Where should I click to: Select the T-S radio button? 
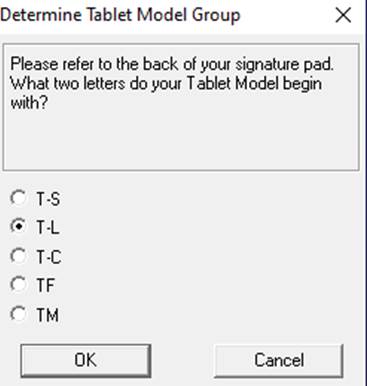tap(18, 198)
